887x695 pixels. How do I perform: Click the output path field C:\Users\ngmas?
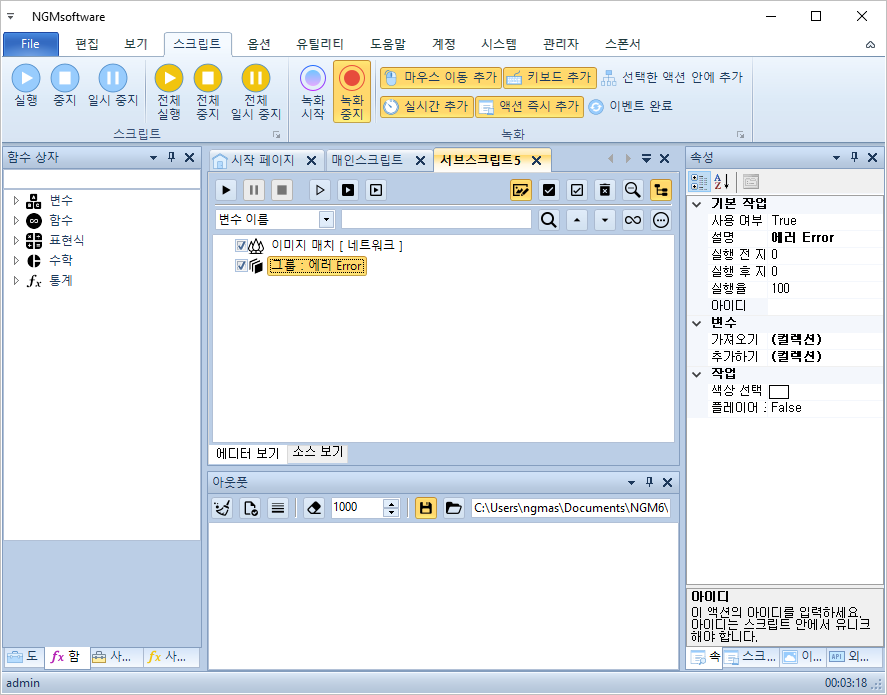(571, 508)
